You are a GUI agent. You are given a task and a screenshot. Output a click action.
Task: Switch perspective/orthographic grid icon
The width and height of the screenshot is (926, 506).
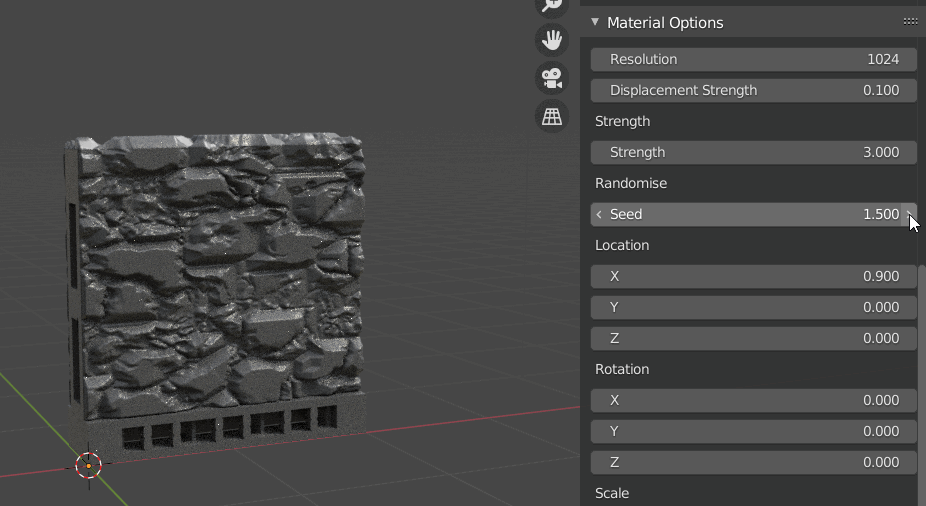tap(552, 116)
